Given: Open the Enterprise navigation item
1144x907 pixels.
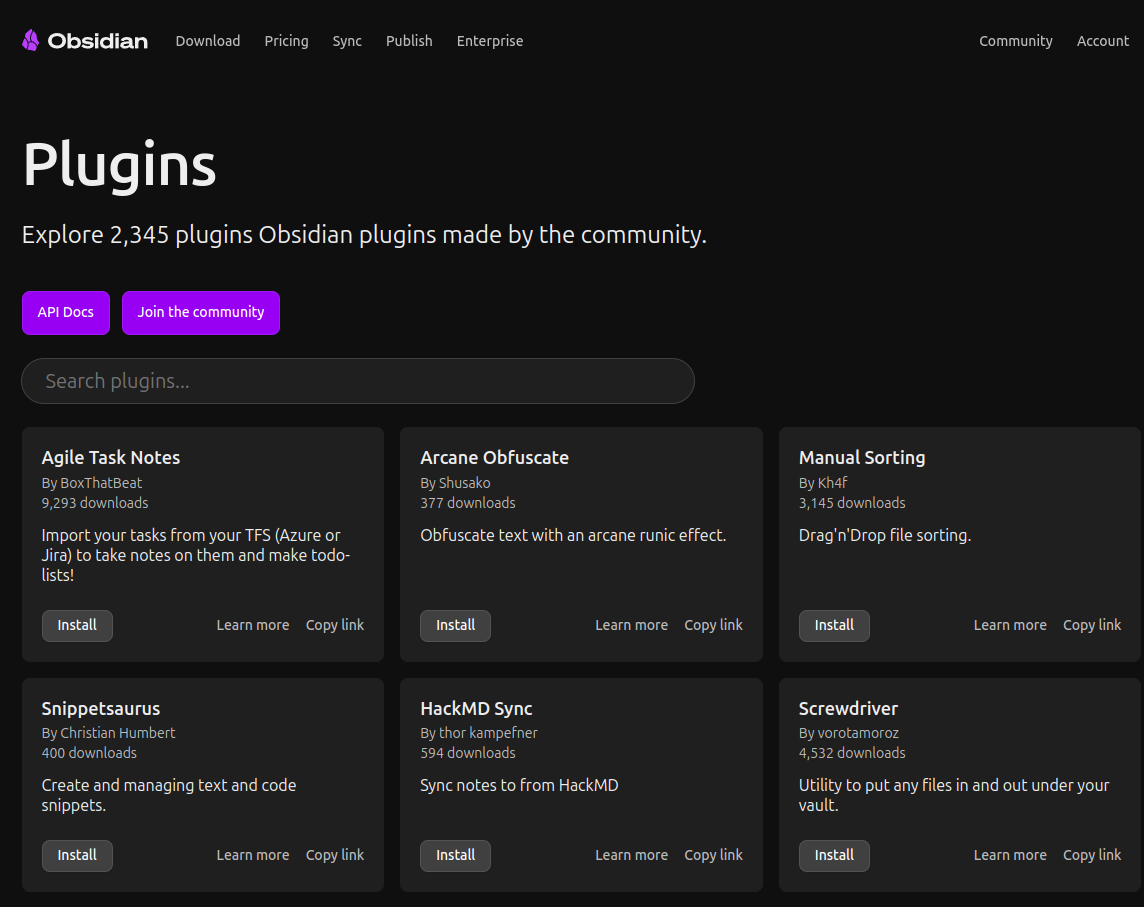Looking at the screenshot, I should (490, 41).
